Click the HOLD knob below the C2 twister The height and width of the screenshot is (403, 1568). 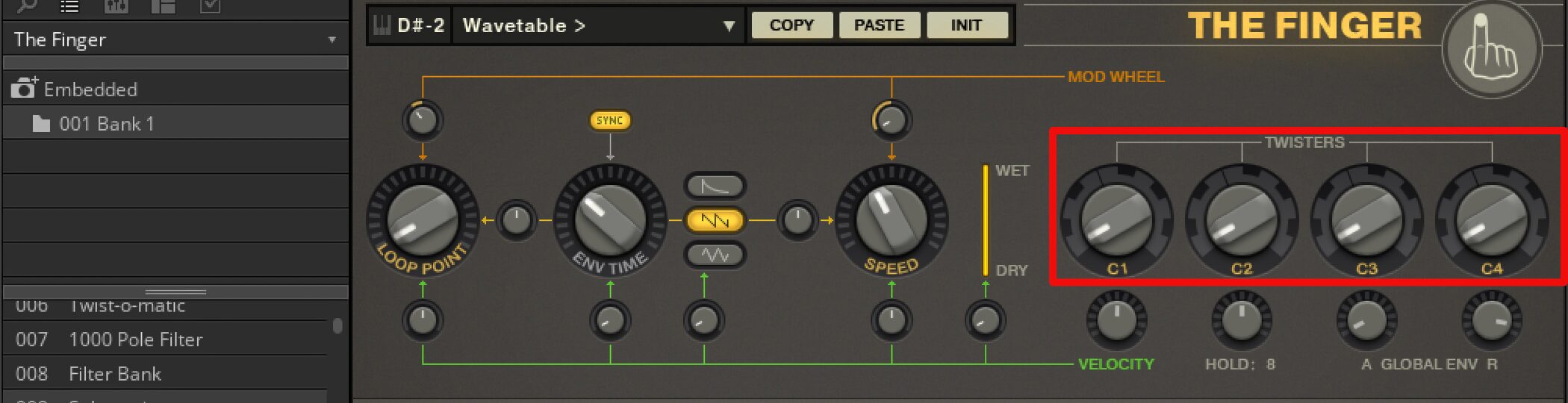[x=1242, y=320]
